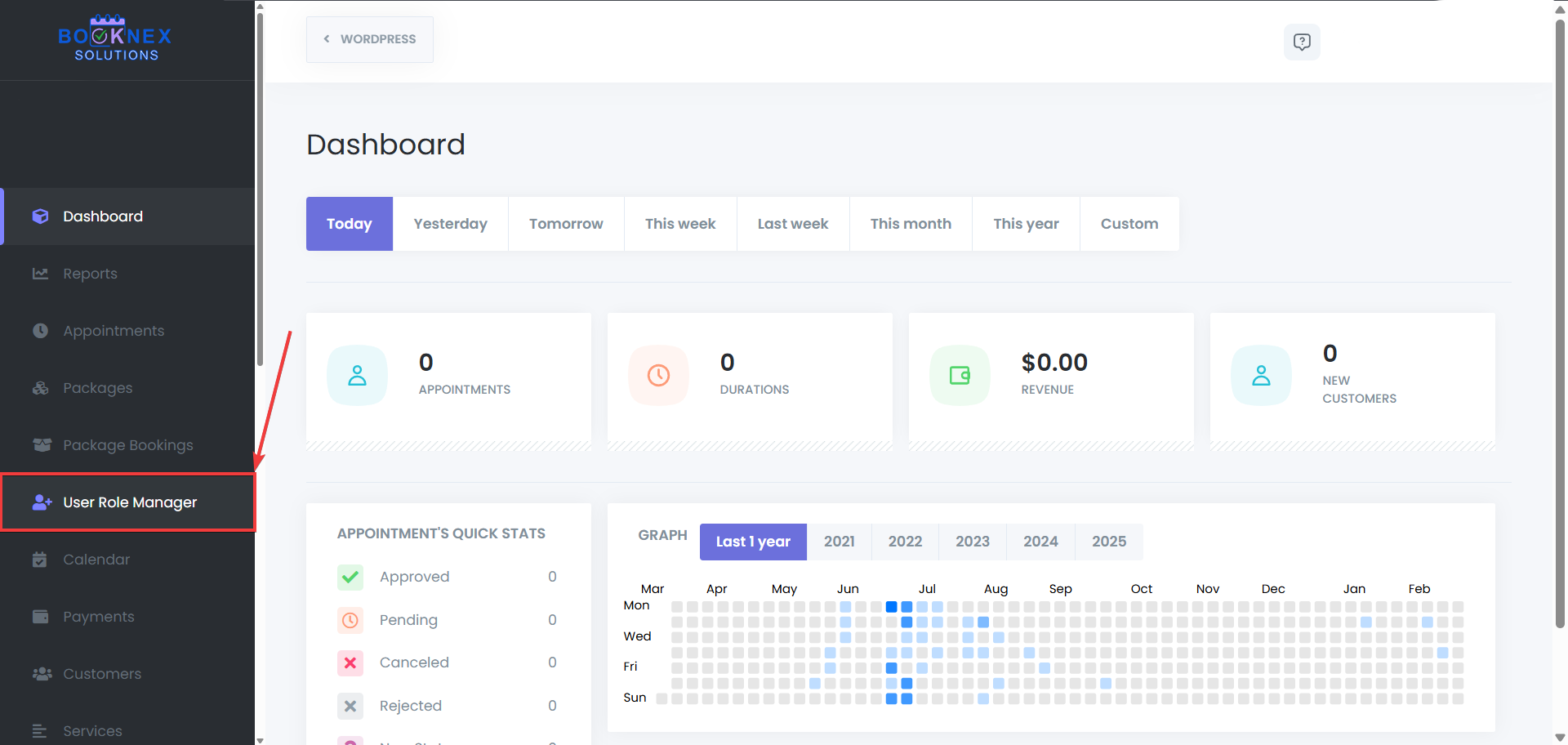The width and height of the screenshot is (1568, 745).
Task: Click the Booknex Solutions logo
Action: click(115, 39)
